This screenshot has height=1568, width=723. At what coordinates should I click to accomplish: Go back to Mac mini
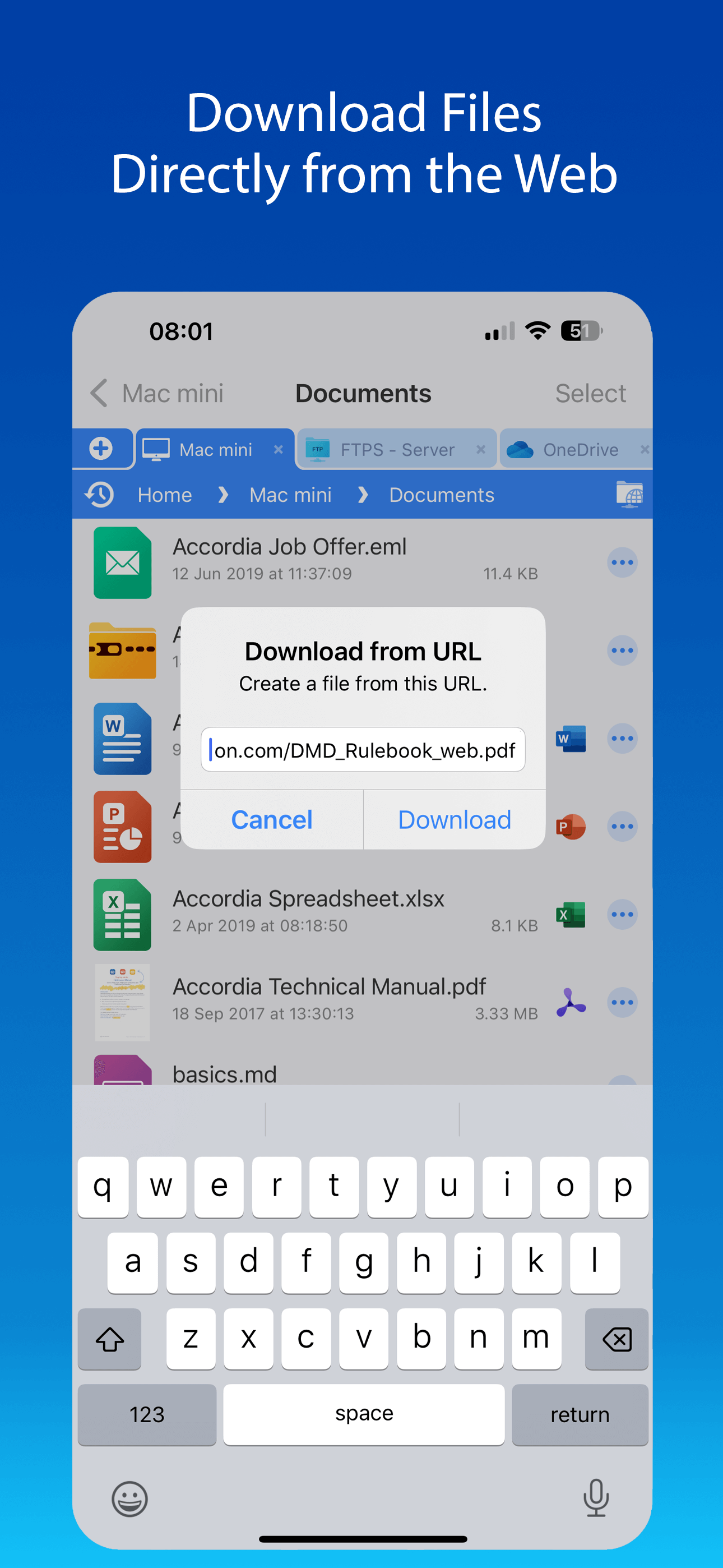(x=157, y=393)
